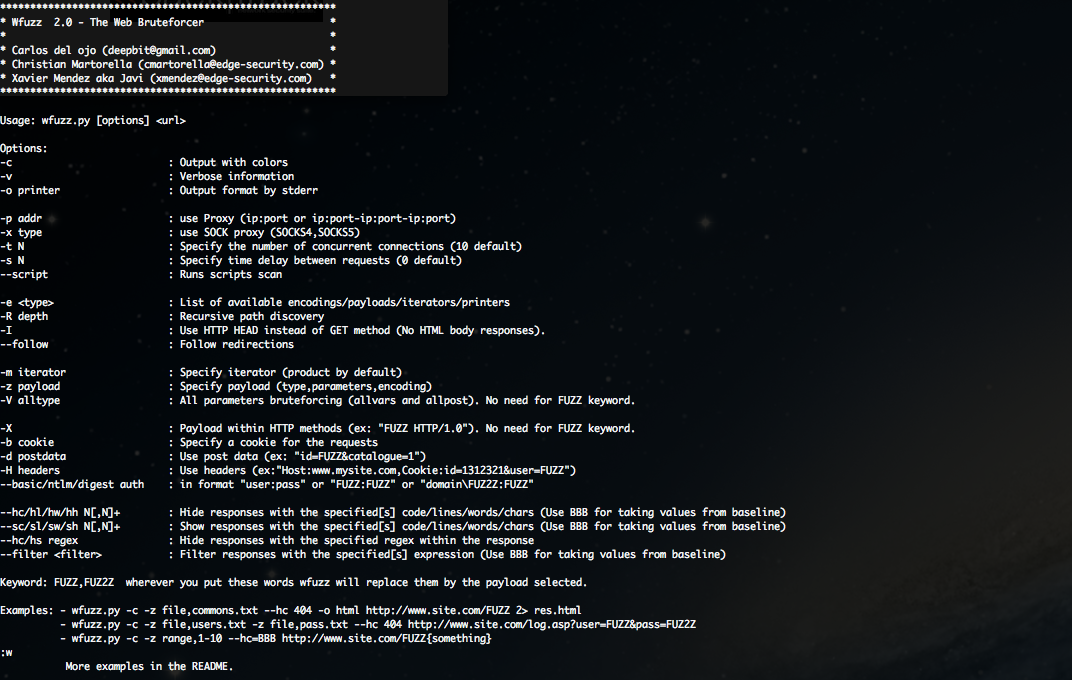The image size is (1072, 680).
Task: Click the 'use SOCK proxy (SOCKS4,SOCKS5)' description
Action: [269, 232]
